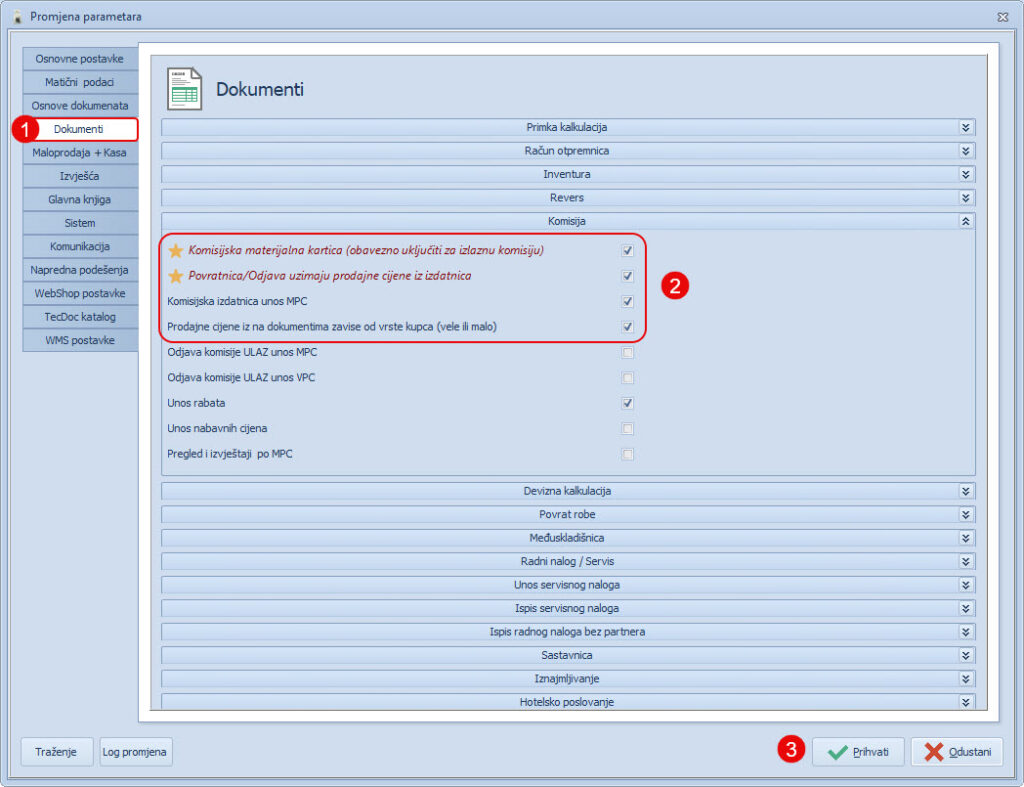Click the chevron icon on Revers row
Image resolution: width=1024 pixels, height=787 pixels.
(965, 198)
